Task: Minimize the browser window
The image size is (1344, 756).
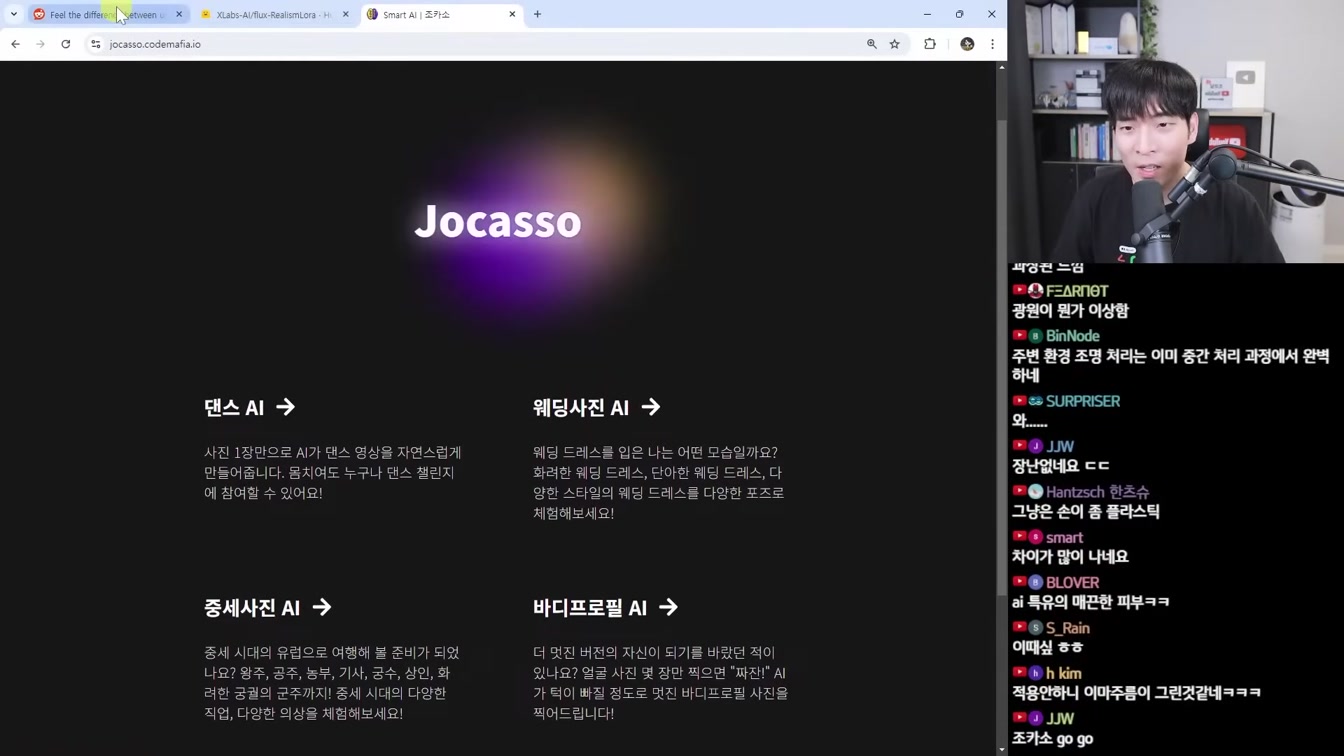Action: click(927, 15)
